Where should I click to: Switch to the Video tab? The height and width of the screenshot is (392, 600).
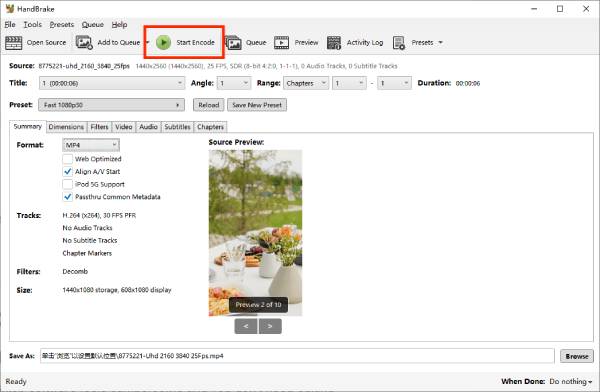(124, 127)
